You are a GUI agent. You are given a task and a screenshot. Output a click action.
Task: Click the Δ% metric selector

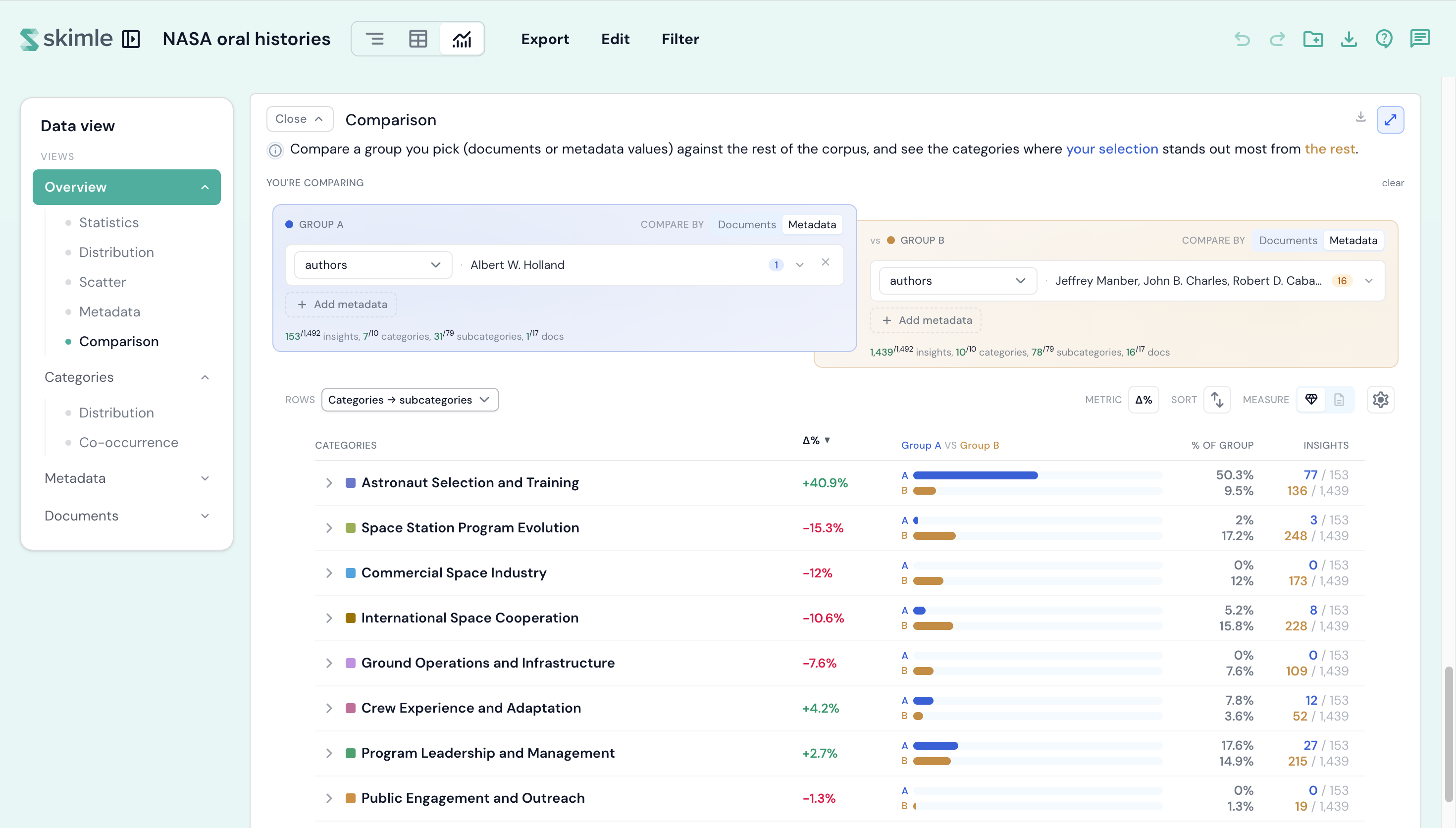click(x=1144, y=400)
